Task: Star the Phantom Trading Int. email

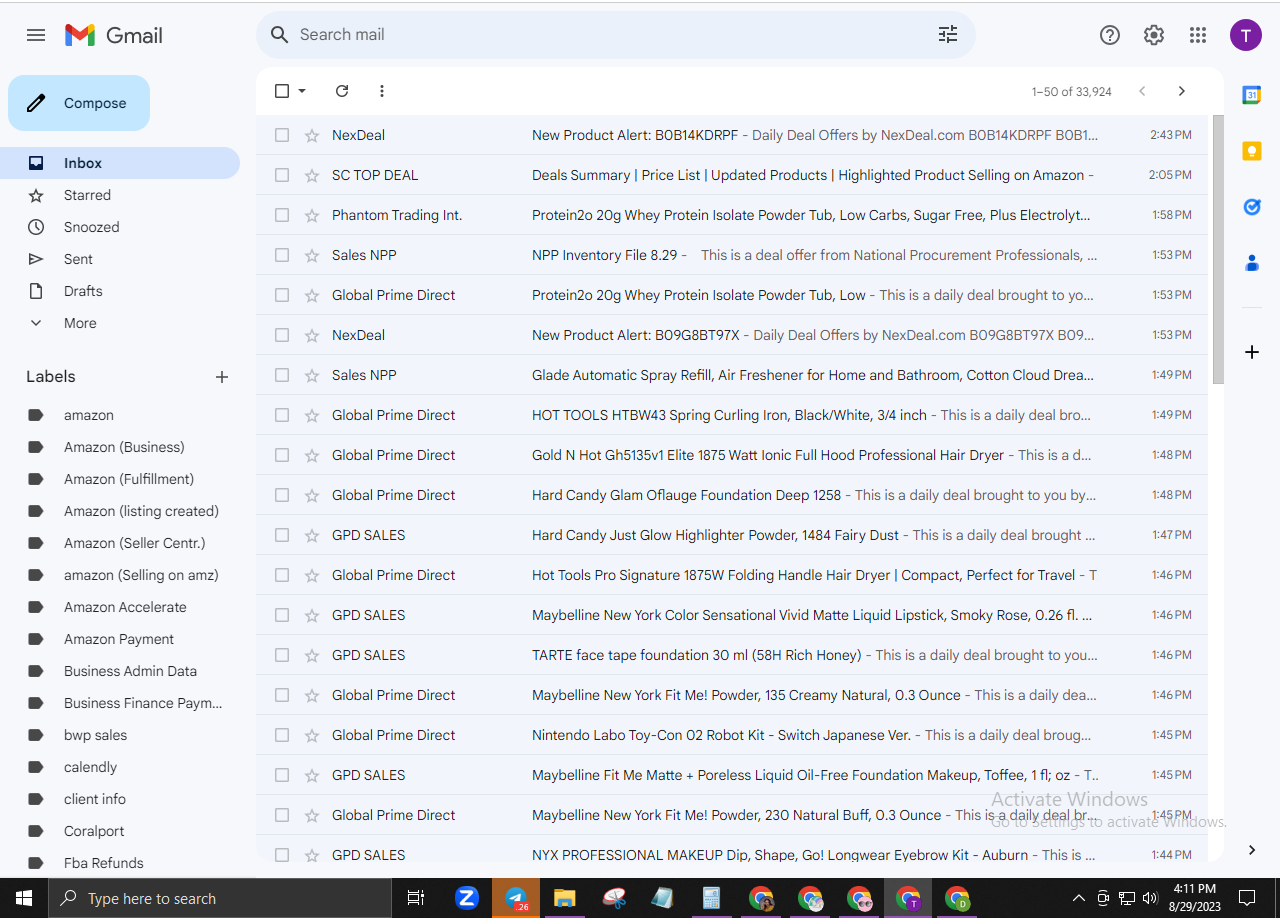Action: coord(312,215)
